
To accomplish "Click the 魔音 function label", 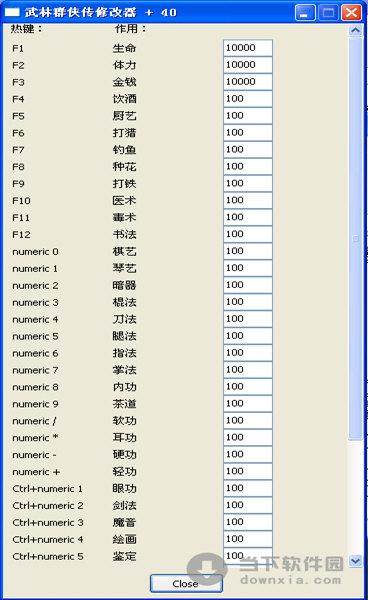I will [125, 522].
